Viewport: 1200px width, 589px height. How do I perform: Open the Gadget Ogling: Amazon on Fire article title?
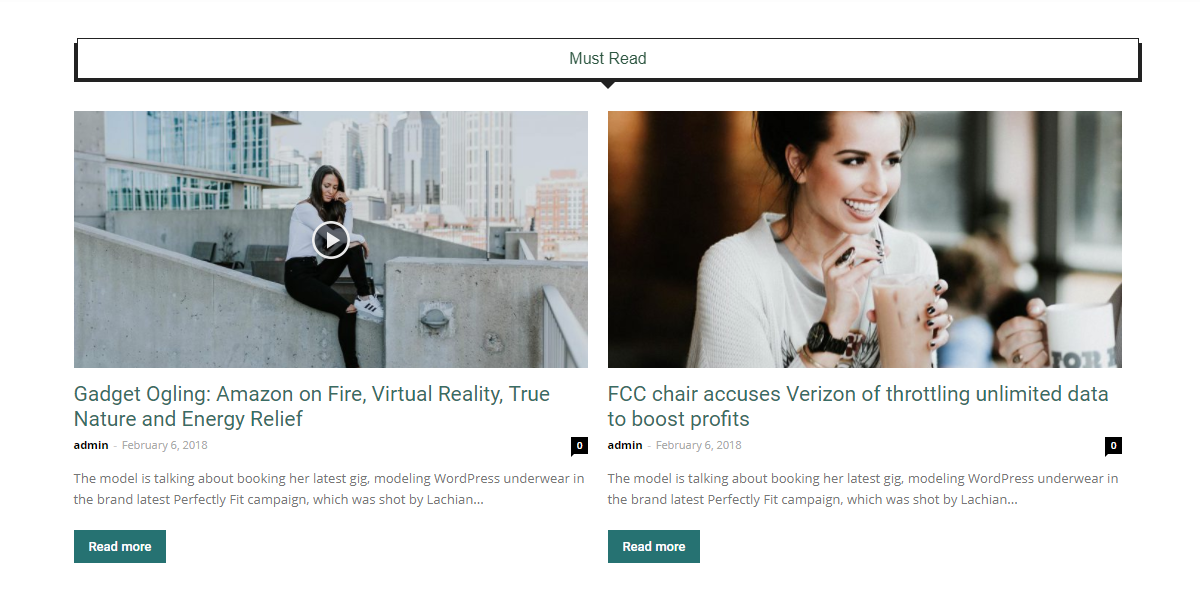point(312,406)
